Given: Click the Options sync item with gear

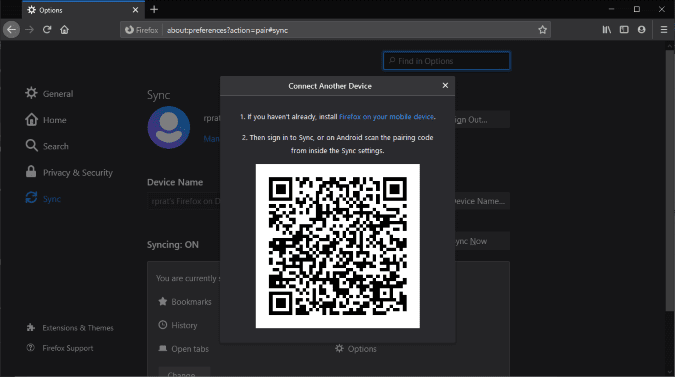Looking at the screenshot, I should pos(356,349).
